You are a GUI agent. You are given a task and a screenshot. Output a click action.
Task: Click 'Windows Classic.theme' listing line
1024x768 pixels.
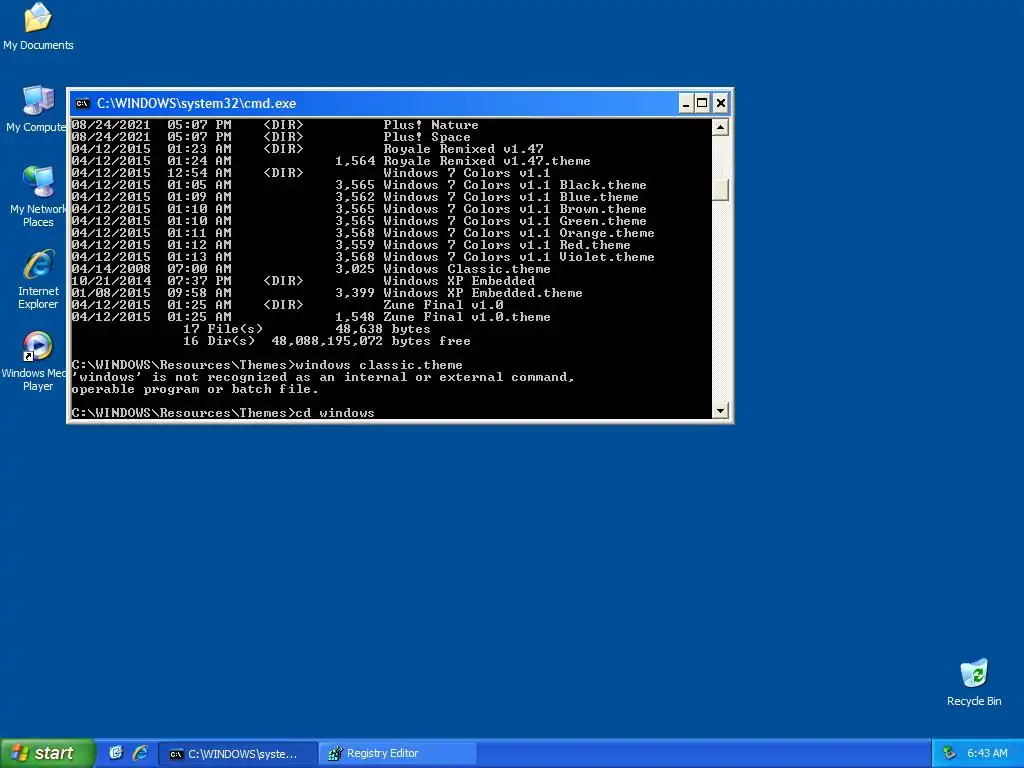(311, 269)
